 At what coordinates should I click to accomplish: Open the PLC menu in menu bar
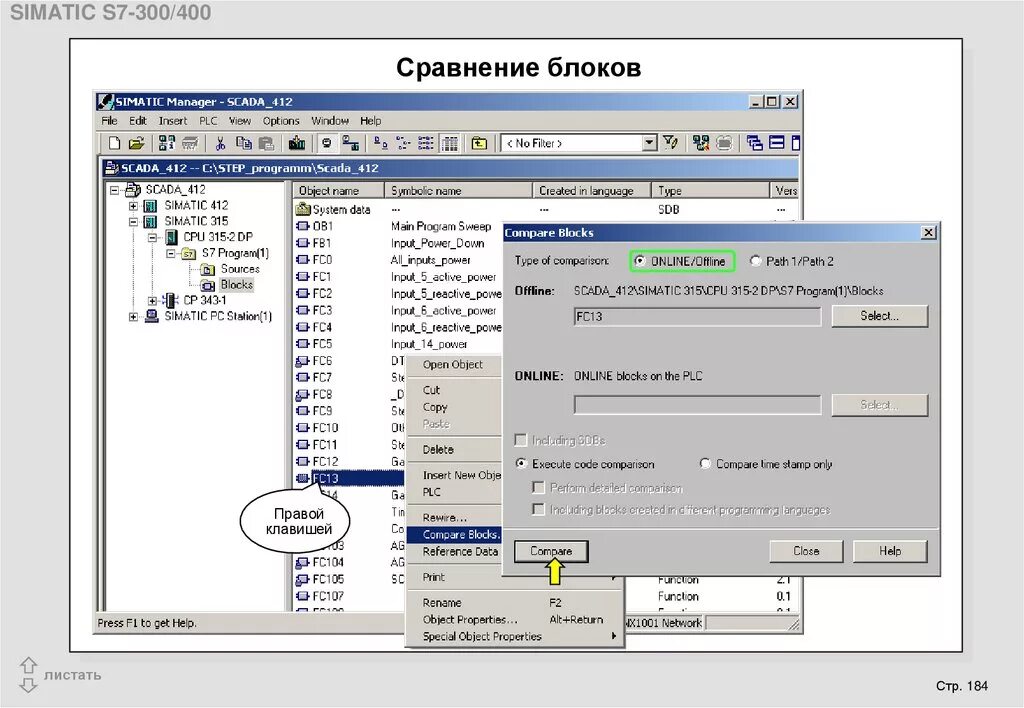(x=208, y=121)
